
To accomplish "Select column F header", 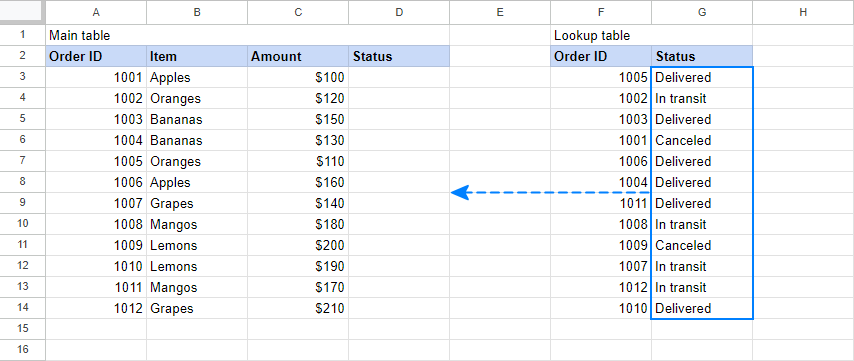I will 601,12.
